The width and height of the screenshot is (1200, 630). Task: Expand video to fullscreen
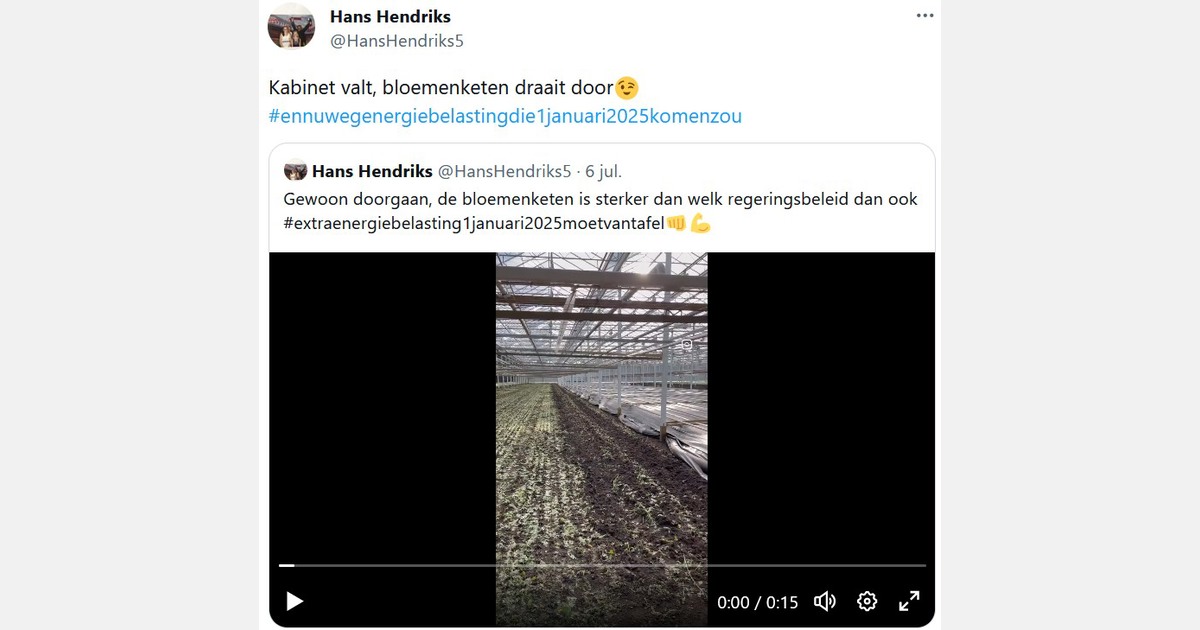[x=909, y=601]
